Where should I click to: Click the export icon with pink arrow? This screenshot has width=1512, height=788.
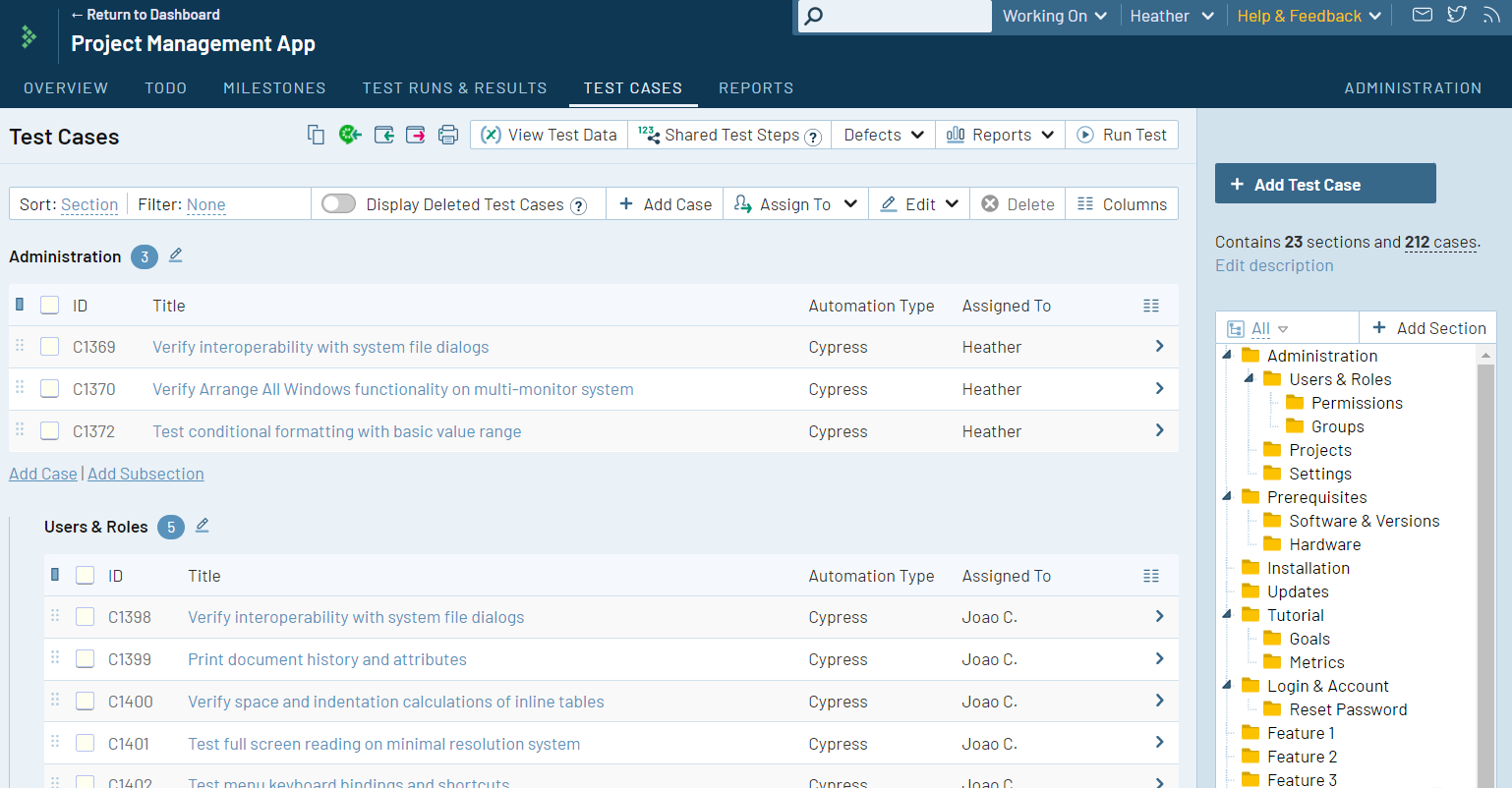(x=416, y=135)
